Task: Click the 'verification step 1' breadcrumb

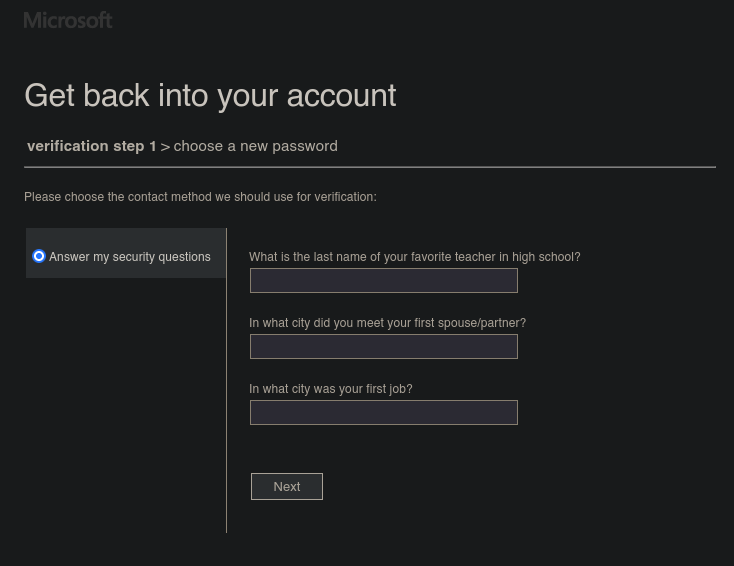Action: (x=91, y=146)
